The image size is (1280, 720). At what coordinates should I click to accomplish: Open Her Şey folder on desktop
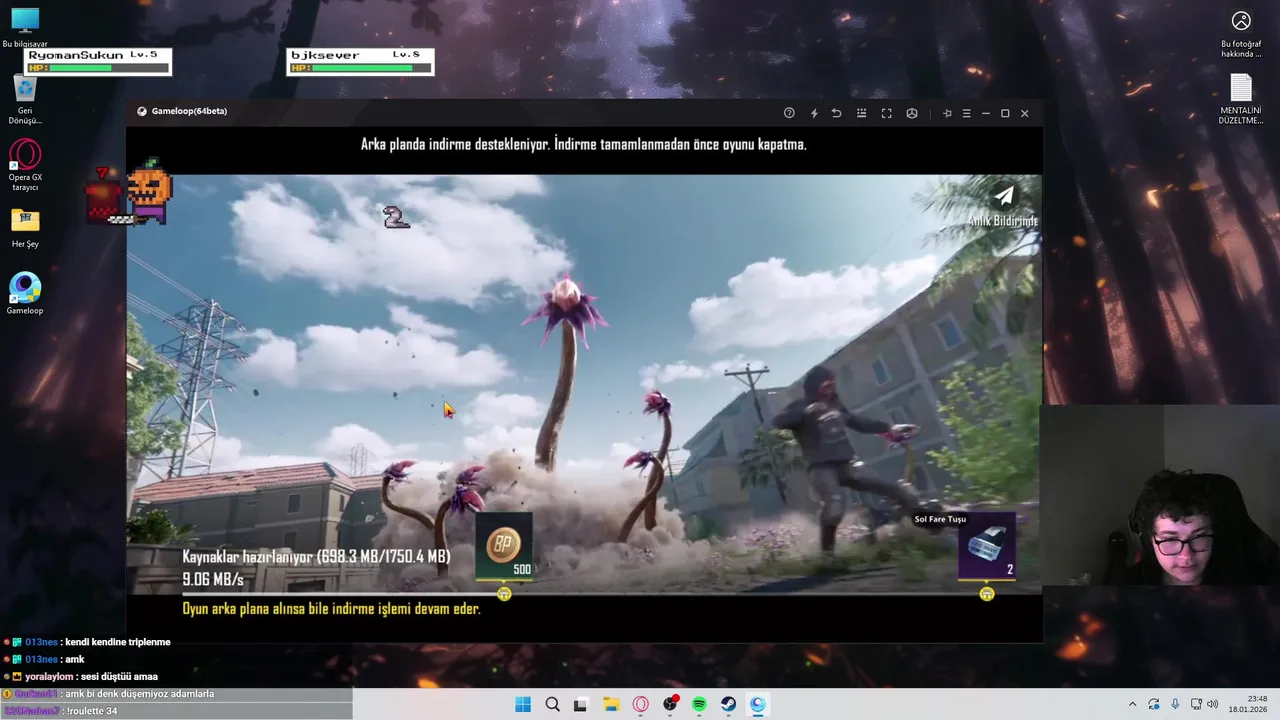click(25, 228)
